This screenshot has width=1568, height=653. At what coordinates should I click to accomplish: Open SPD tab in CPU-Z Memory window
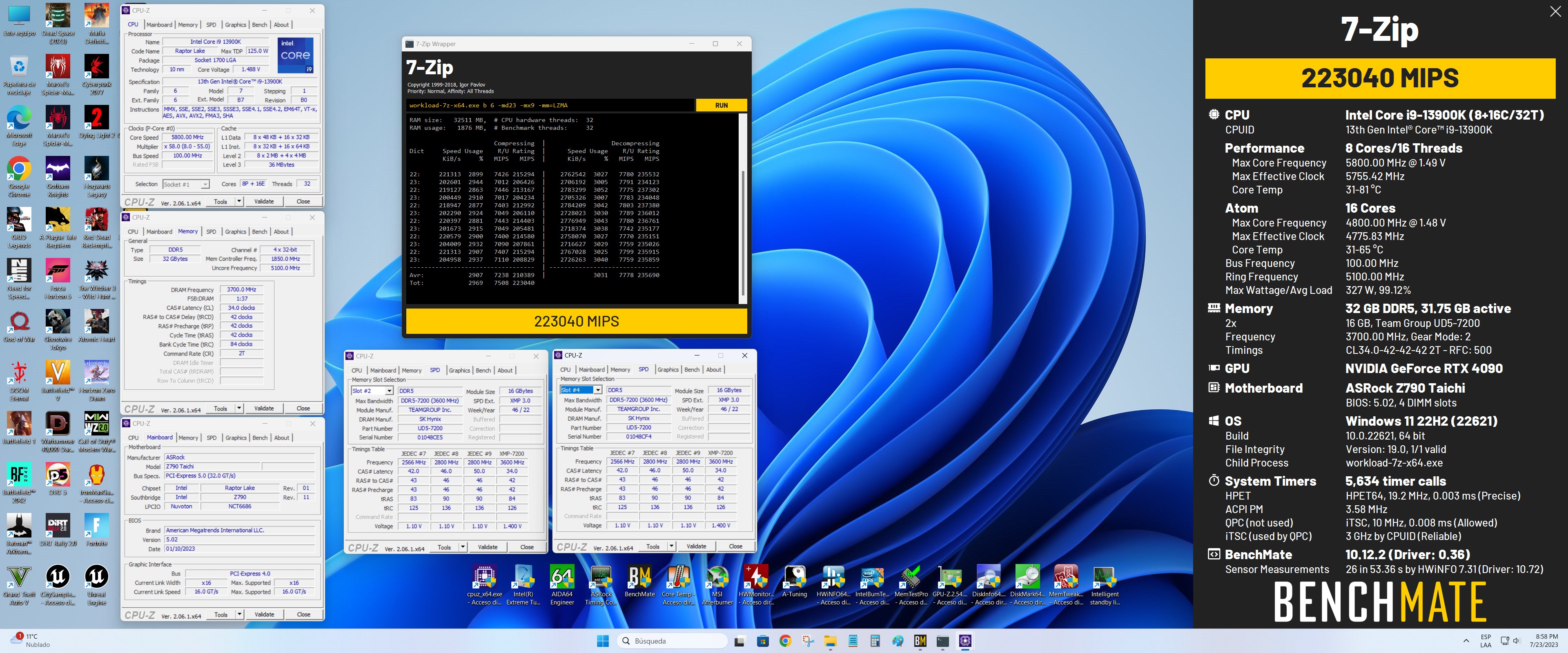[x=211, y=232]
